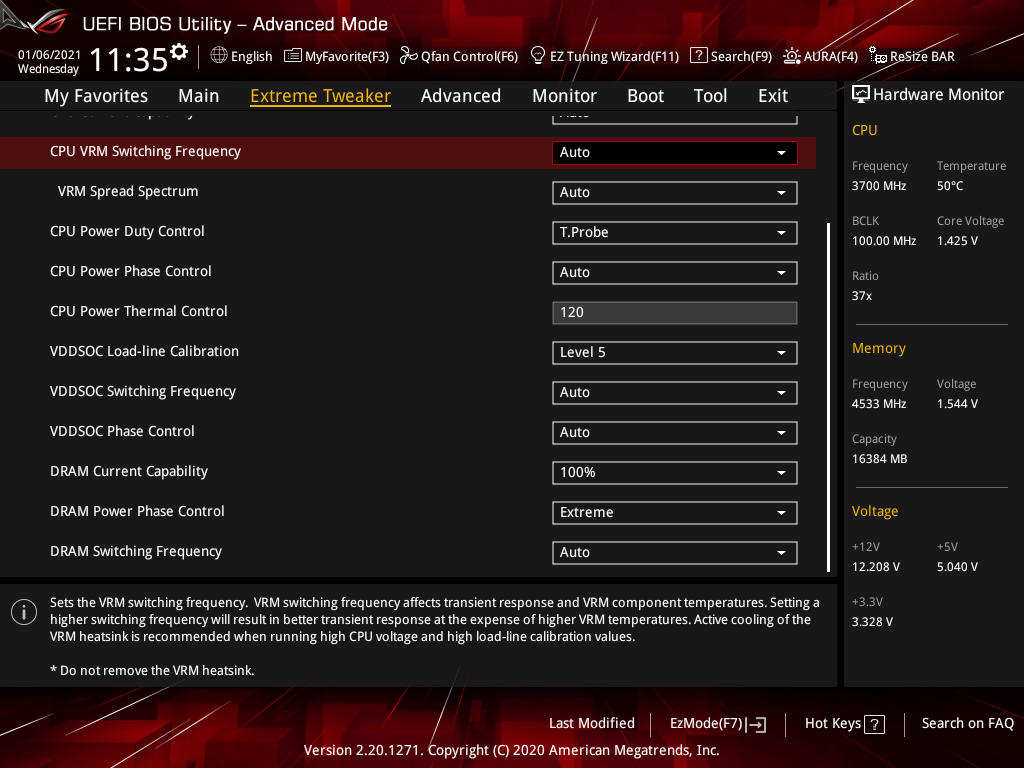Click the info icon beside help text
This screenshot has height=768, width=1024.
pos(24,612)
